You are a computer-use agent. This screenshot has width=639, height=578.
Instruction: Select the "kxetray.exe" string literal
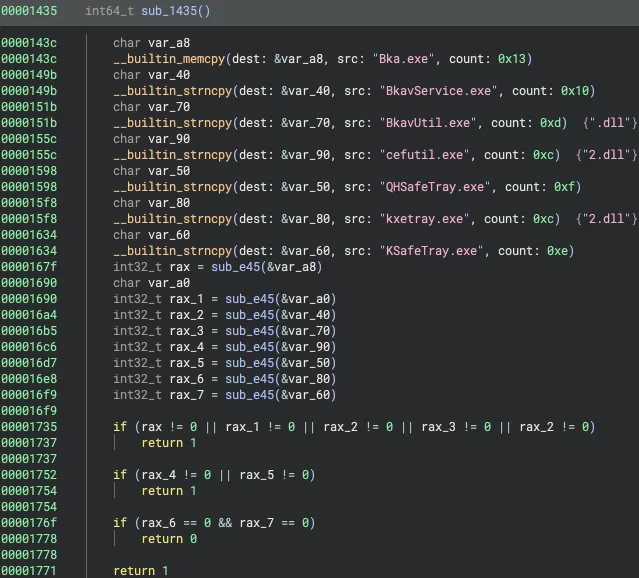tap(425, 219)
